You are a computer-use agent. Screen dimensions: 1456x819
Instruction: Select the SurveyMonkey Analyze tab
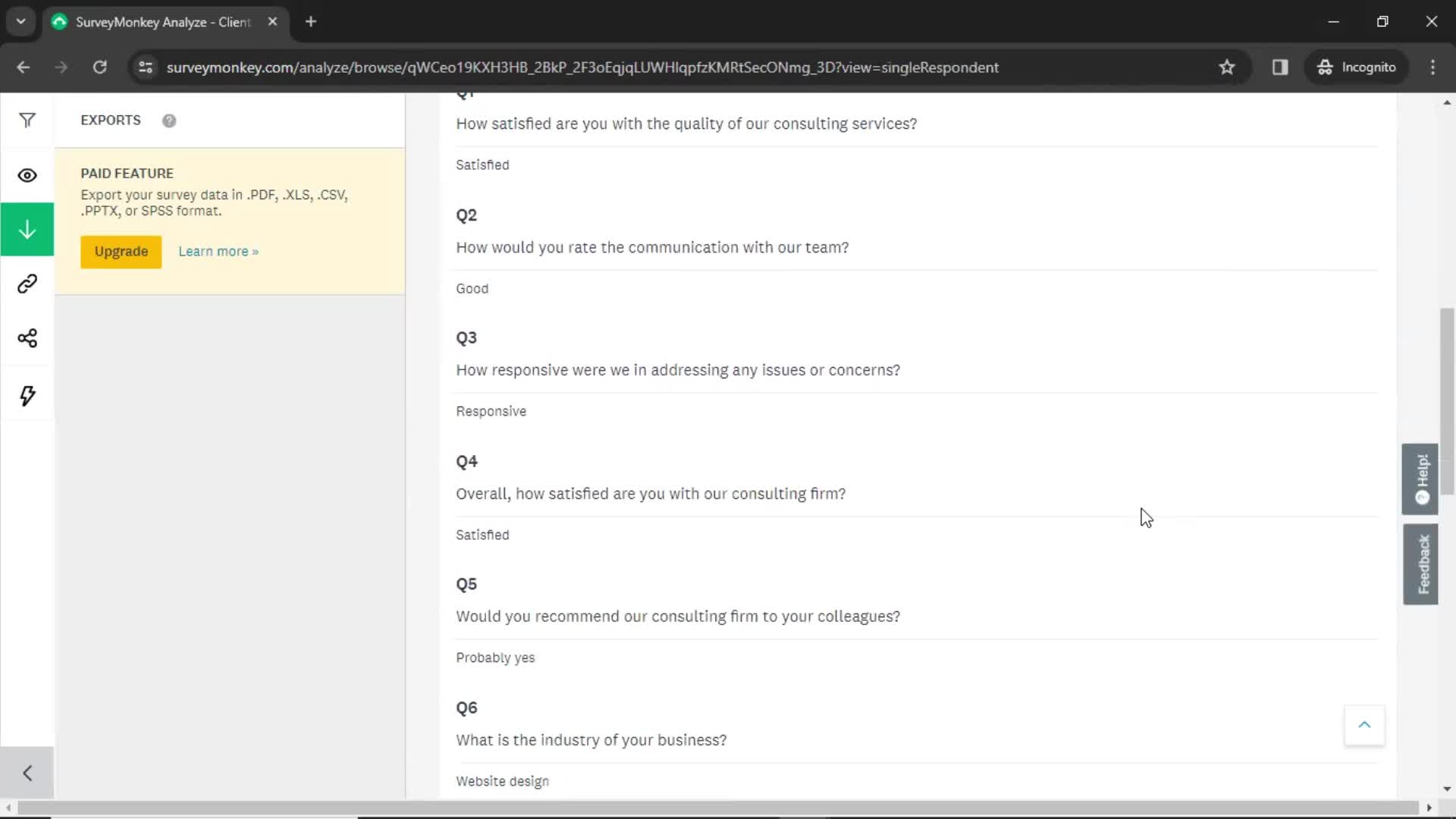[165, 22]
